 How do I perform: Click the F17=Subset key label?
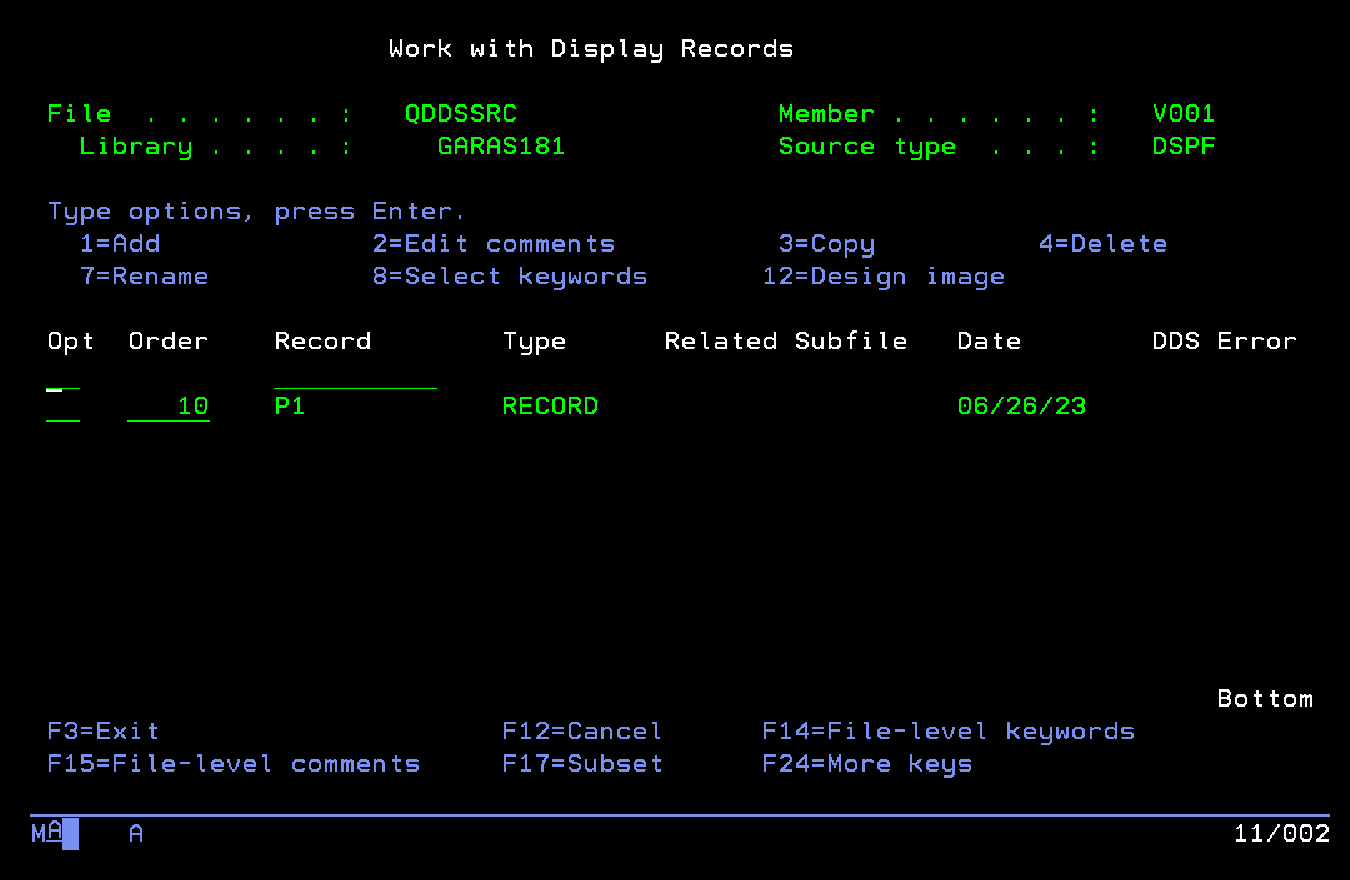(582, 764)
